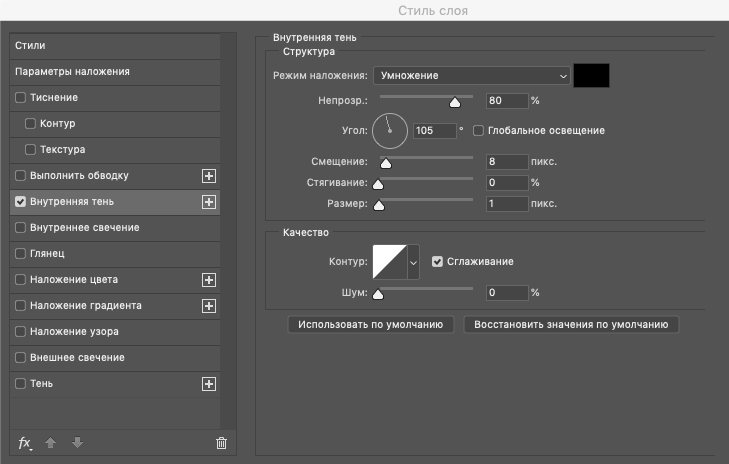Enable the Внешнее свечение checkbox
The height and width of the screenshot is (464, 729).
(x=20, y=358)
